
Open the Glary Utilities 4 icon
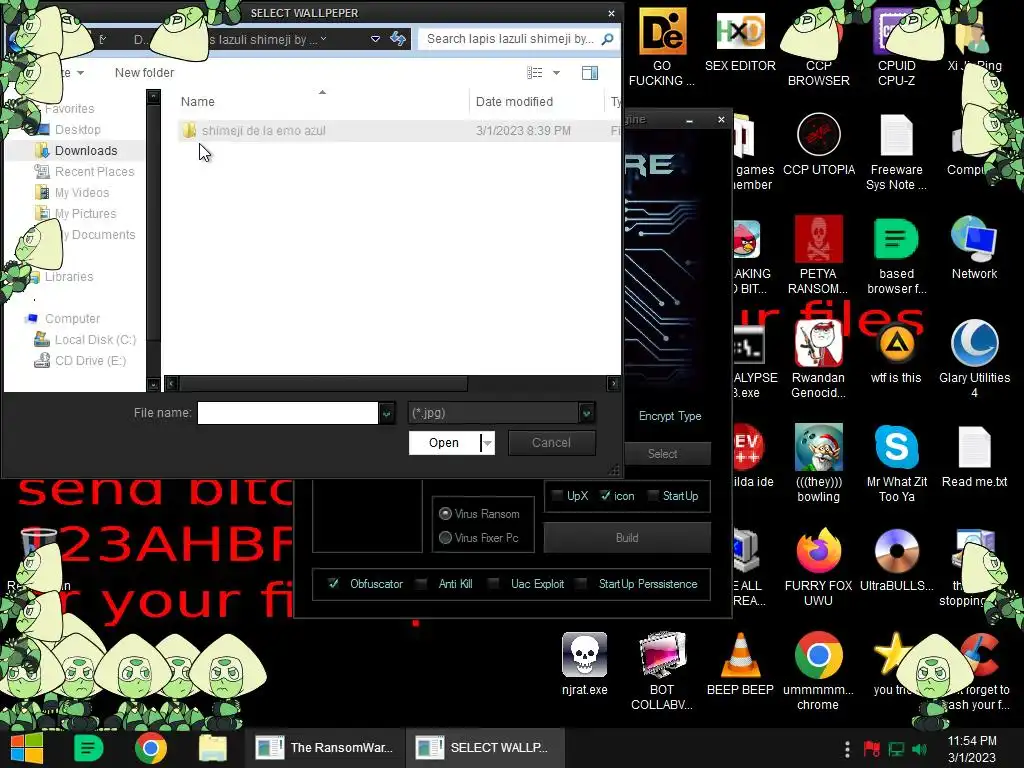click(974, 359)
